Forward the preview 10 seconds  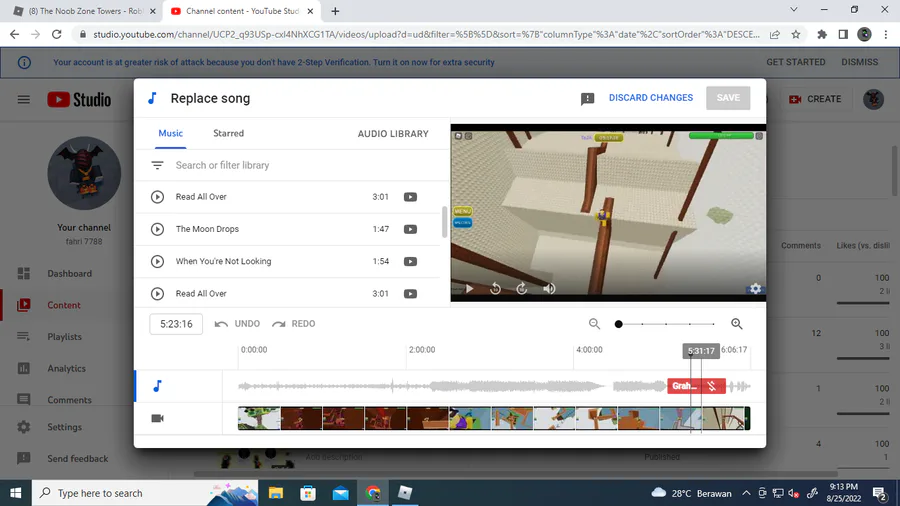point(522,289)
